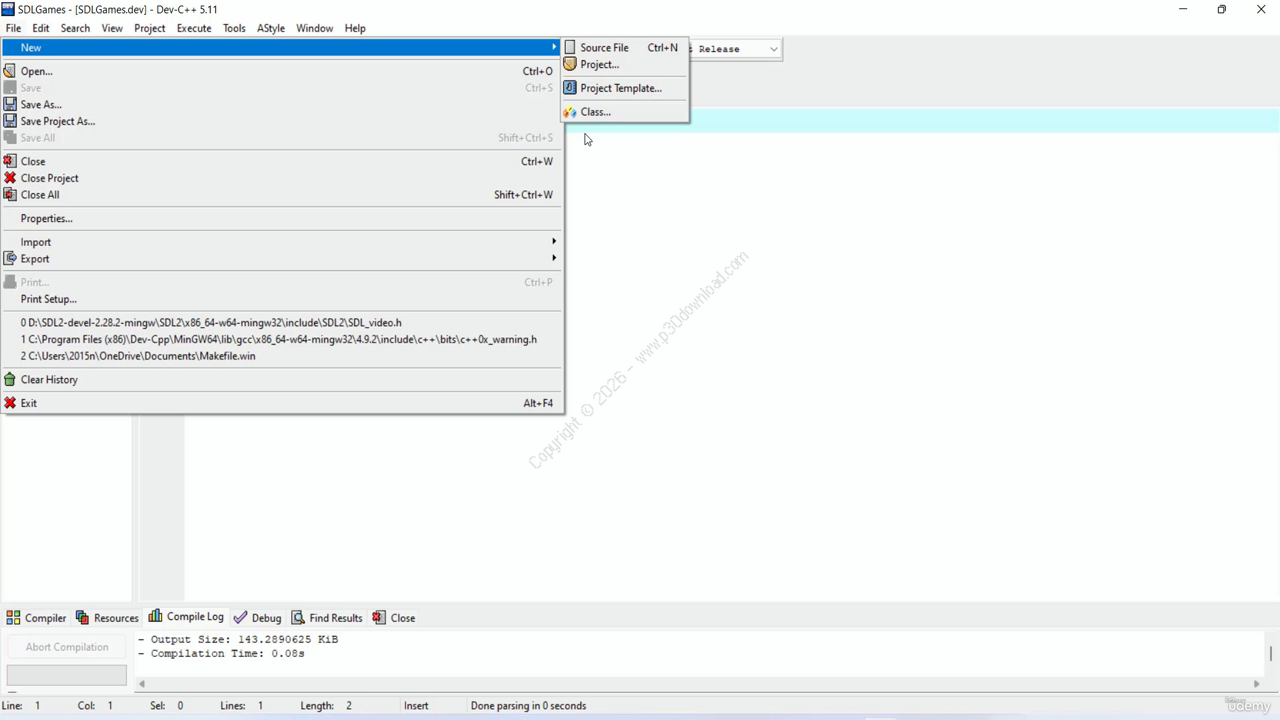
Task: Expand the Export submenu arrow
Action: click(x=554, y=258)
